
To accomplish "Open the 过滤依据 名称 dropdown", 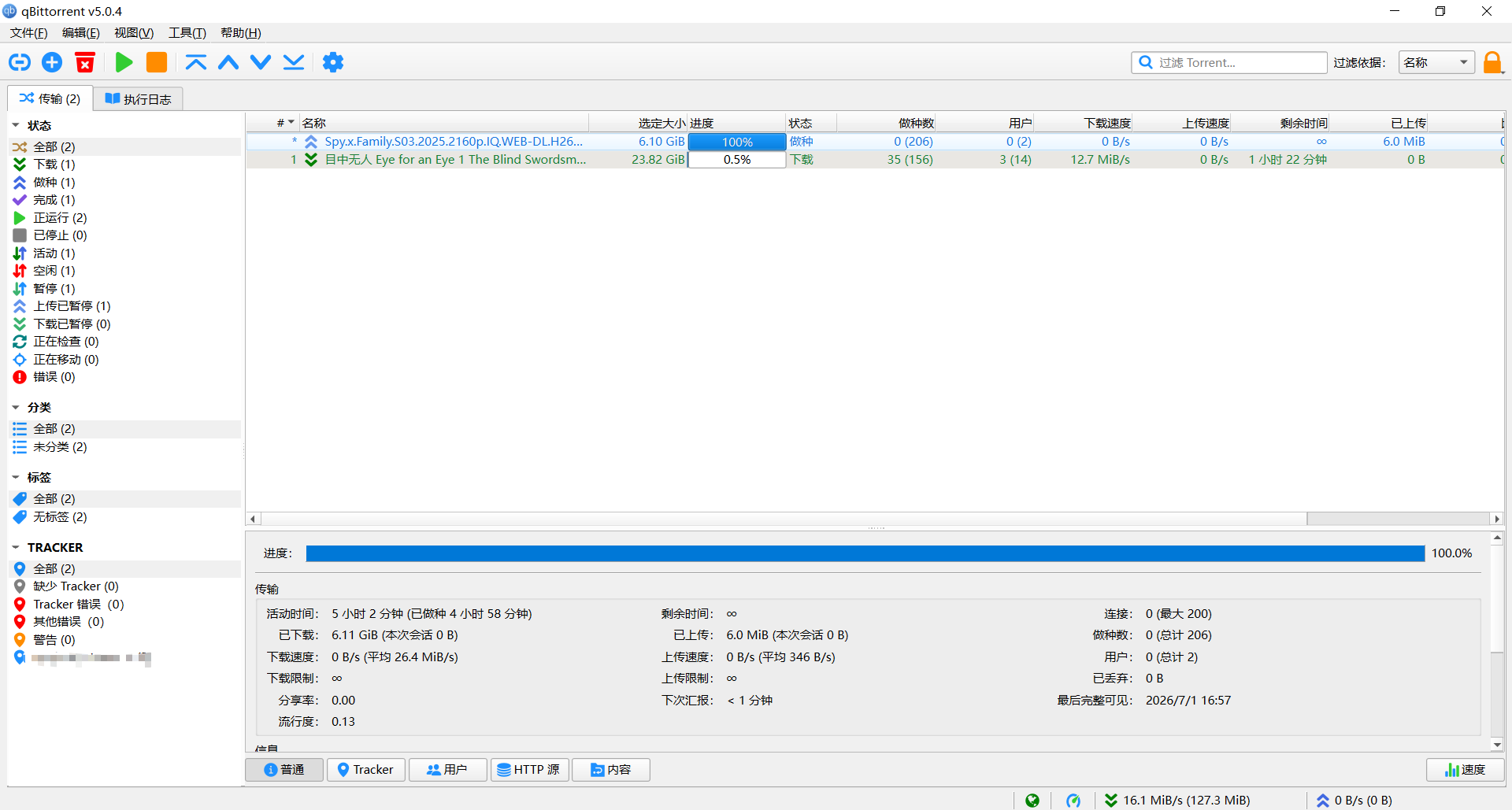I will [x=1436, y=62].
